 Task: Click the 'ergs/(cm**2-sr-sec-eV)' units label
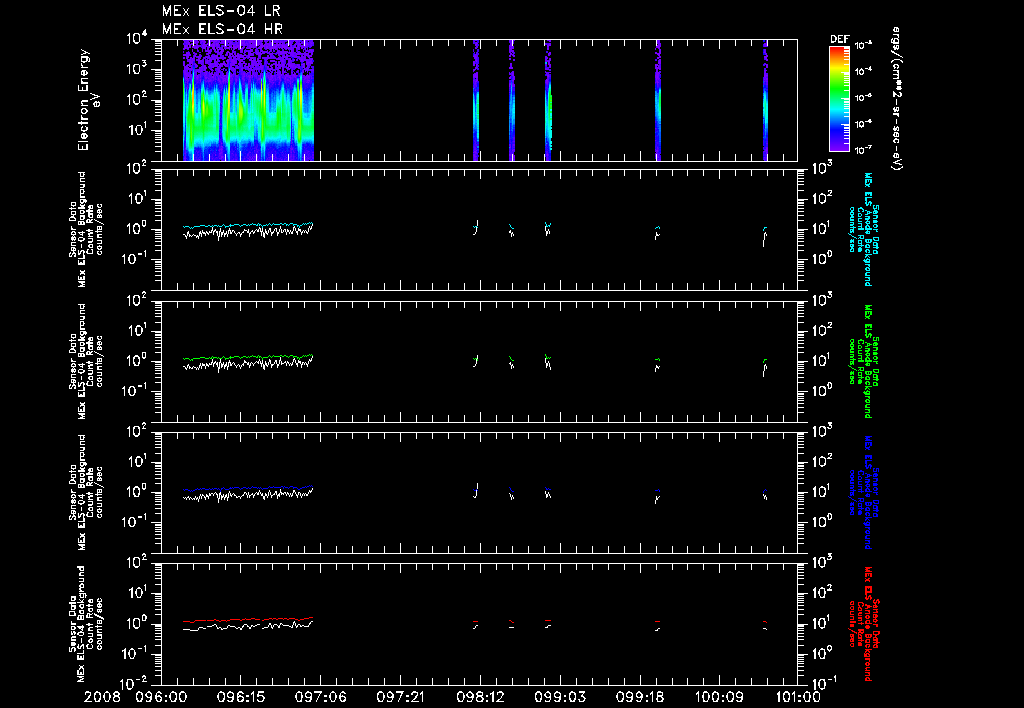897,99
